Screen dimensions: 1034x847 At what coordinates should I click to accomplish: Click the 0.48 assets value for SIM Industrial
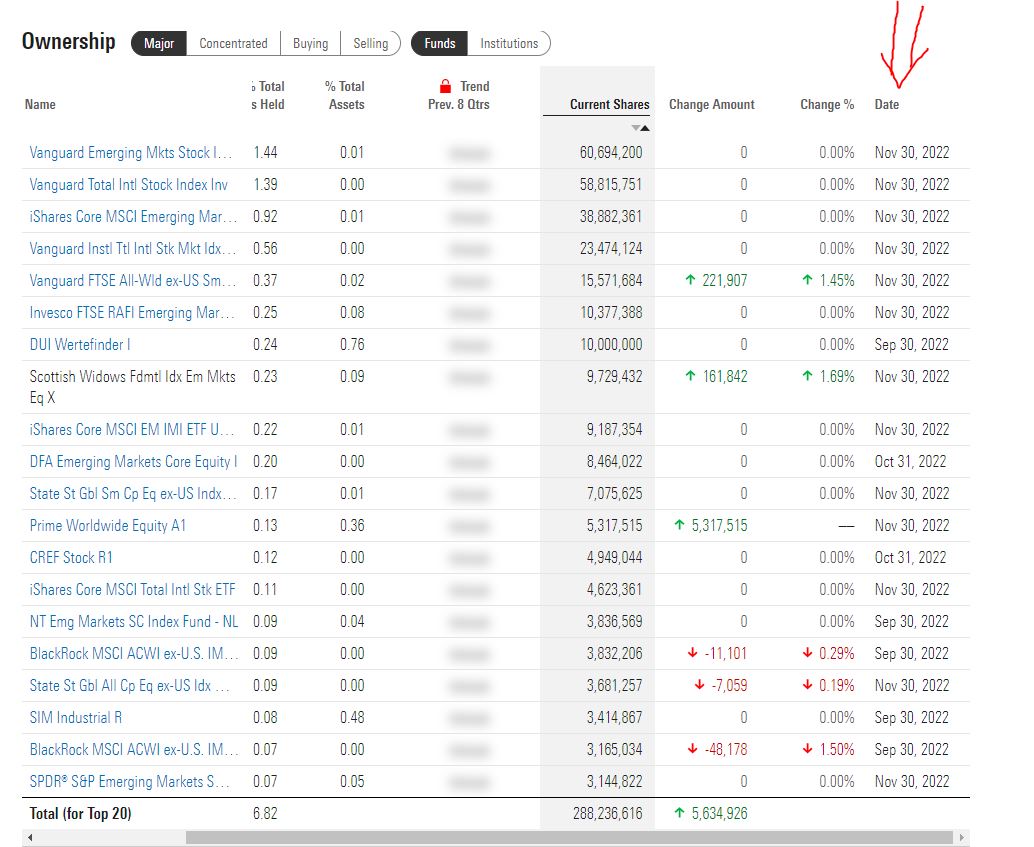[352, 718]
